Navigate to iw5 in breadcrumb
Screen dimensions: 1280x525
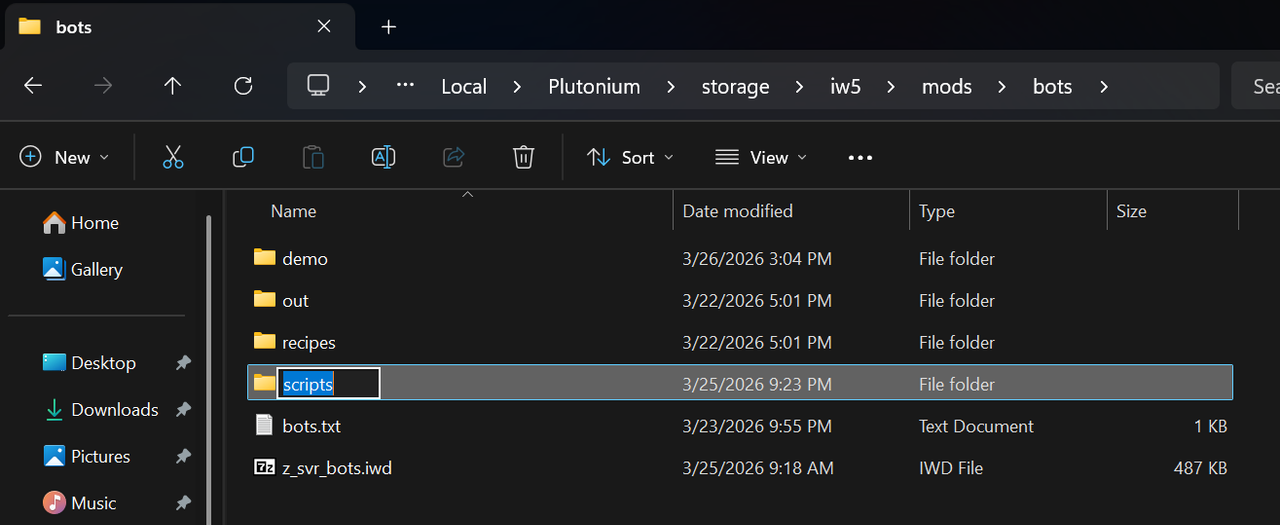[845, 87]
